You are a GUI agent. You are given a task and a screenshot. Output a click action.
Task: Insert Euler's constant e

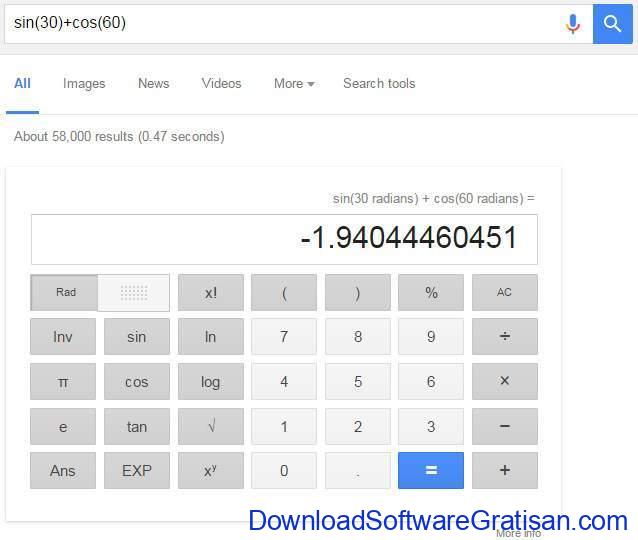63,426
